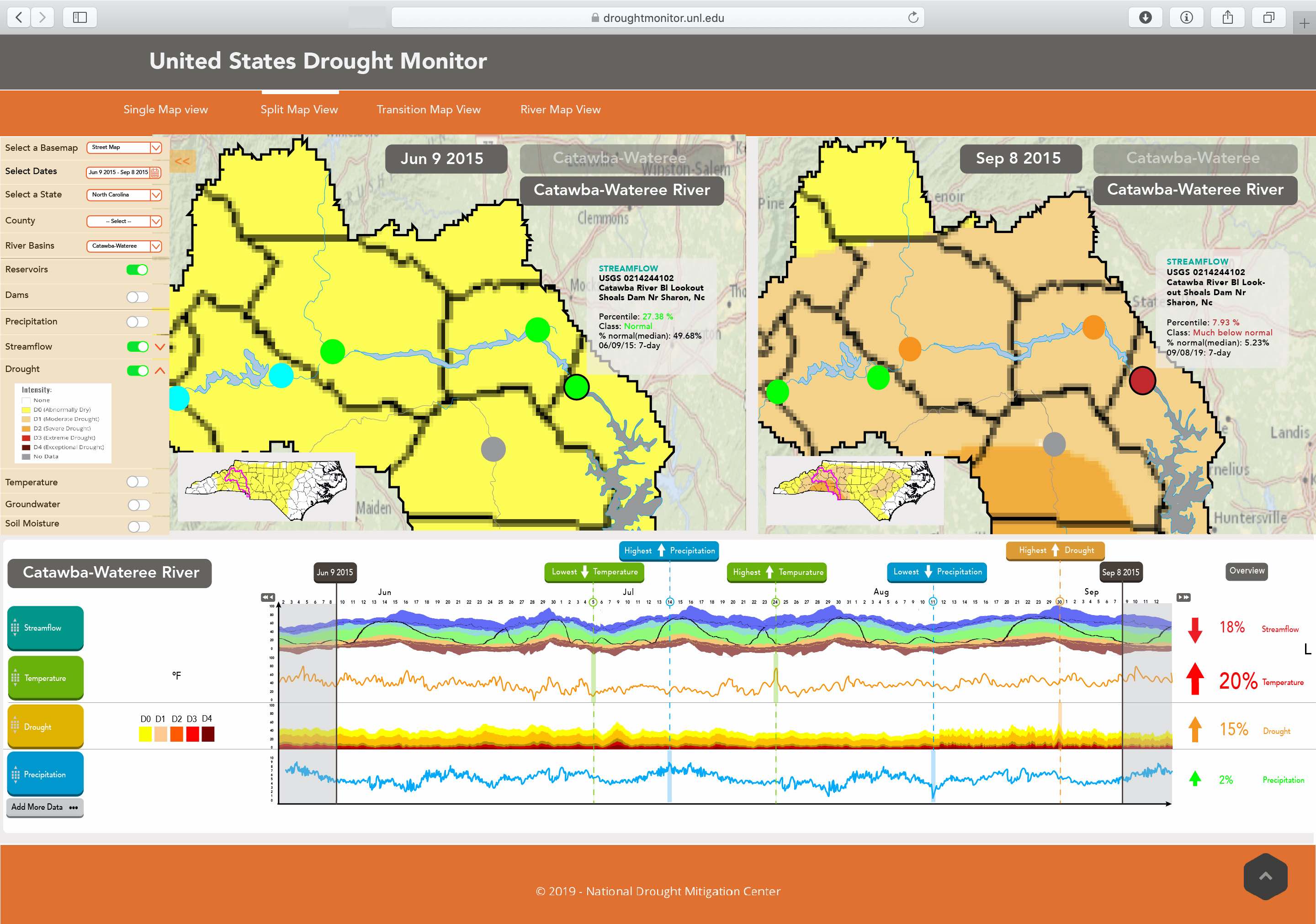Rewind the timeline with left double-arrow

click(268, 597)
